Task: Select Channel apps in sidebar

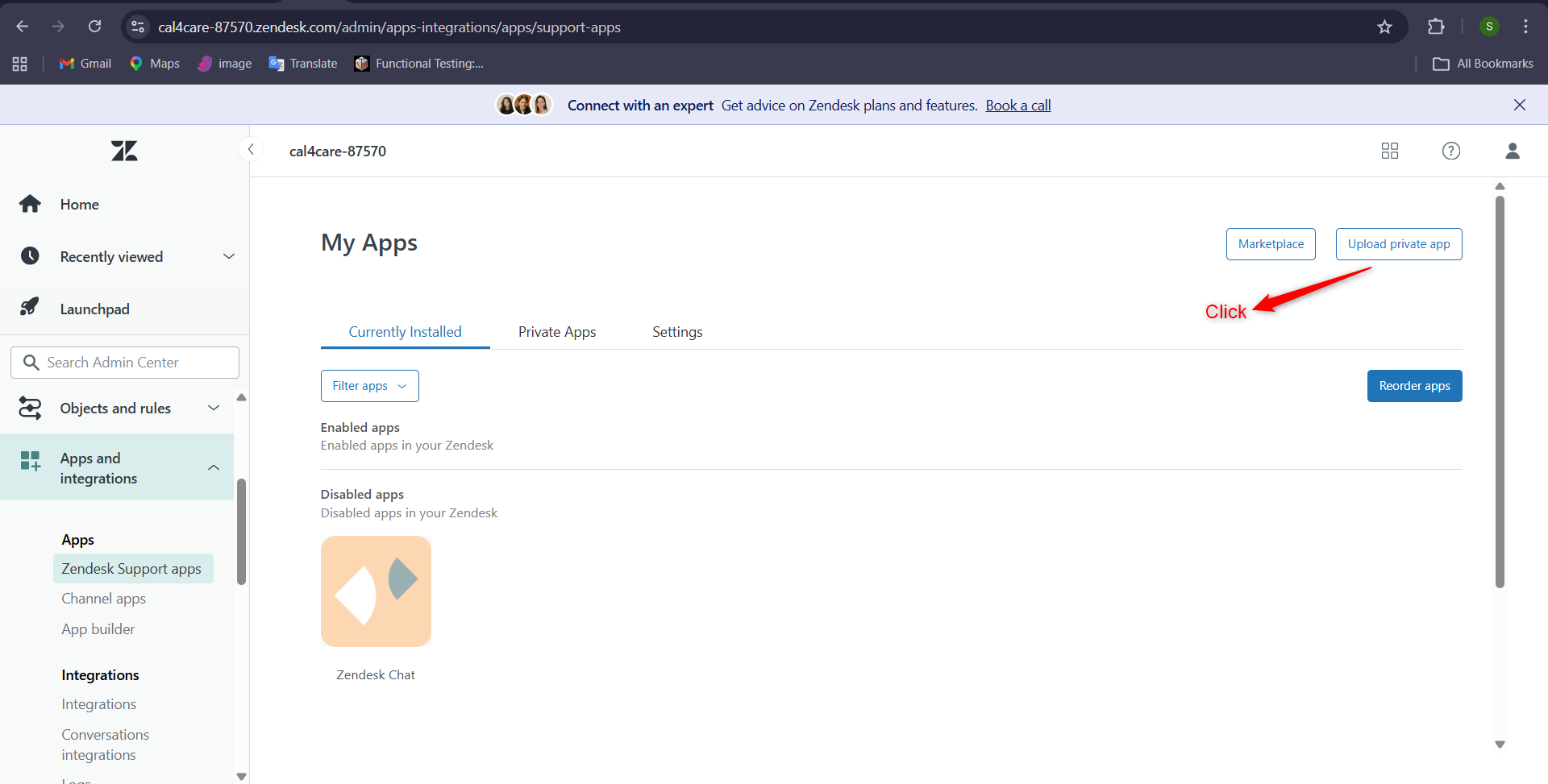Action: pyautogui.click(x=103, y=598)
